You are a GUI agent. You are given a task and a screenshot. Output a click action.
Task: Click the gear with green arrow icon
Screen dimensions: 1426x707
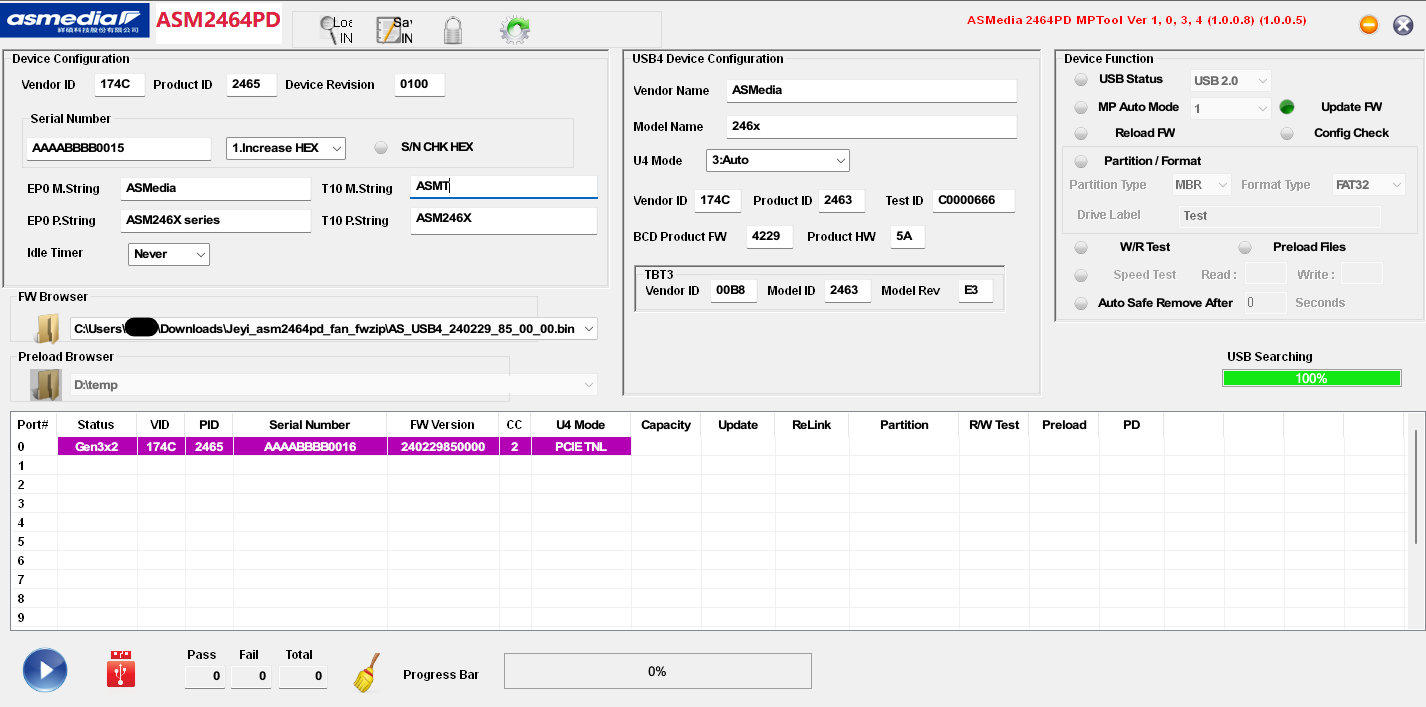514,30
